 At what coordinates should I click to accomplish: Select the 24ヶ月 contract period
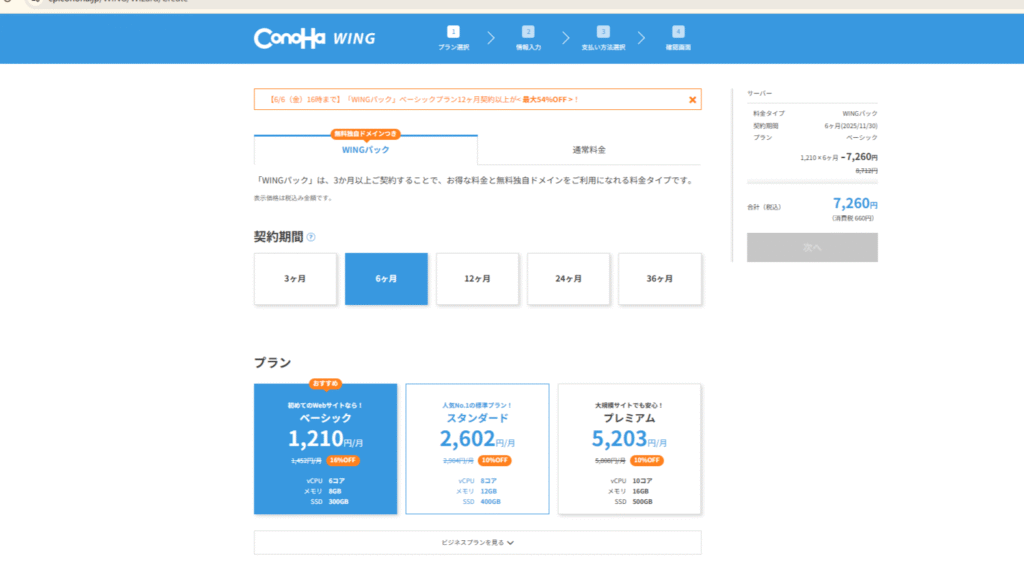pyautogui.click(x=568, y=279)
